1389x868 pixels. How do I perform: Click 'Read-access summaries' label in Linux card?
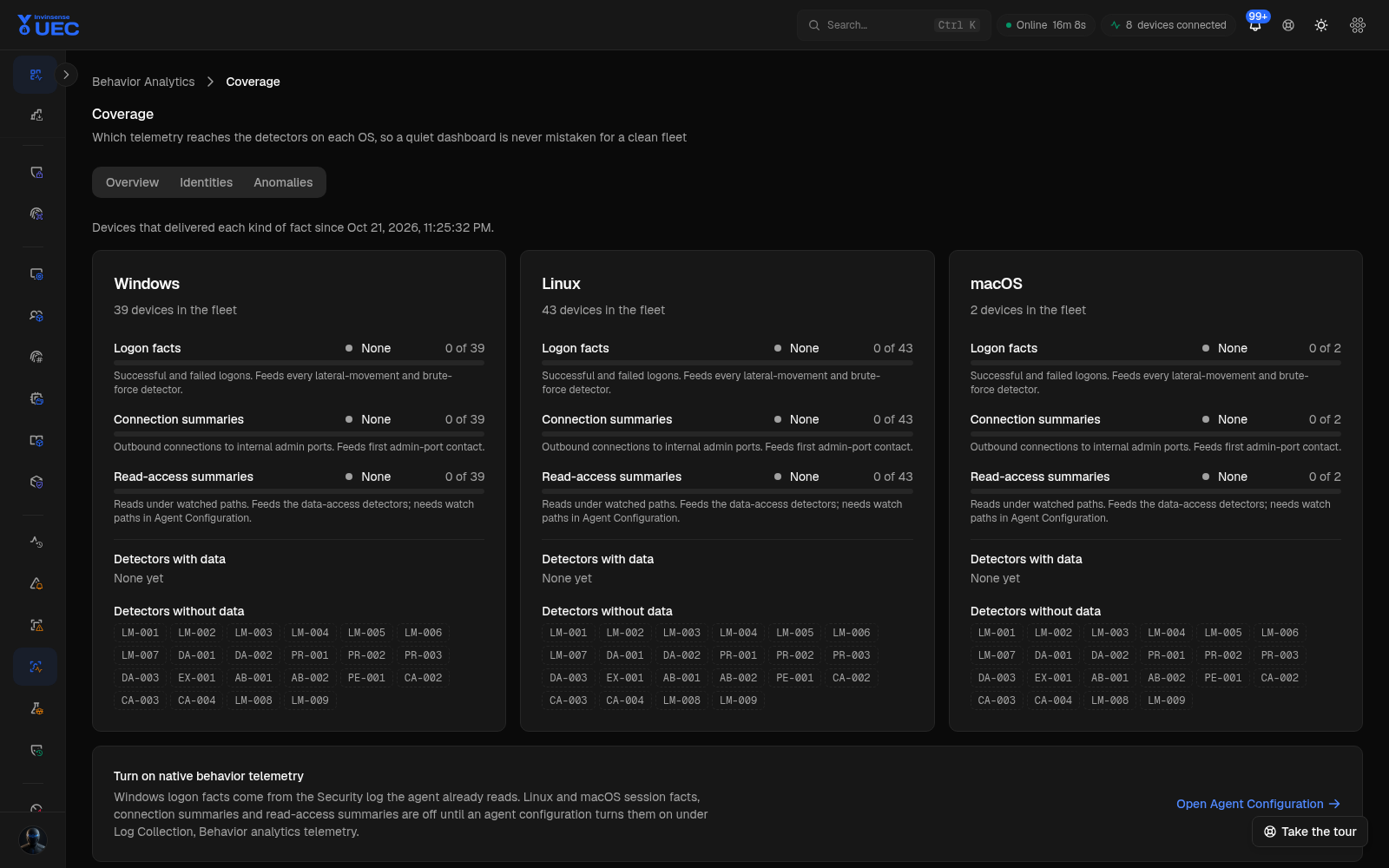pos(612,477)
